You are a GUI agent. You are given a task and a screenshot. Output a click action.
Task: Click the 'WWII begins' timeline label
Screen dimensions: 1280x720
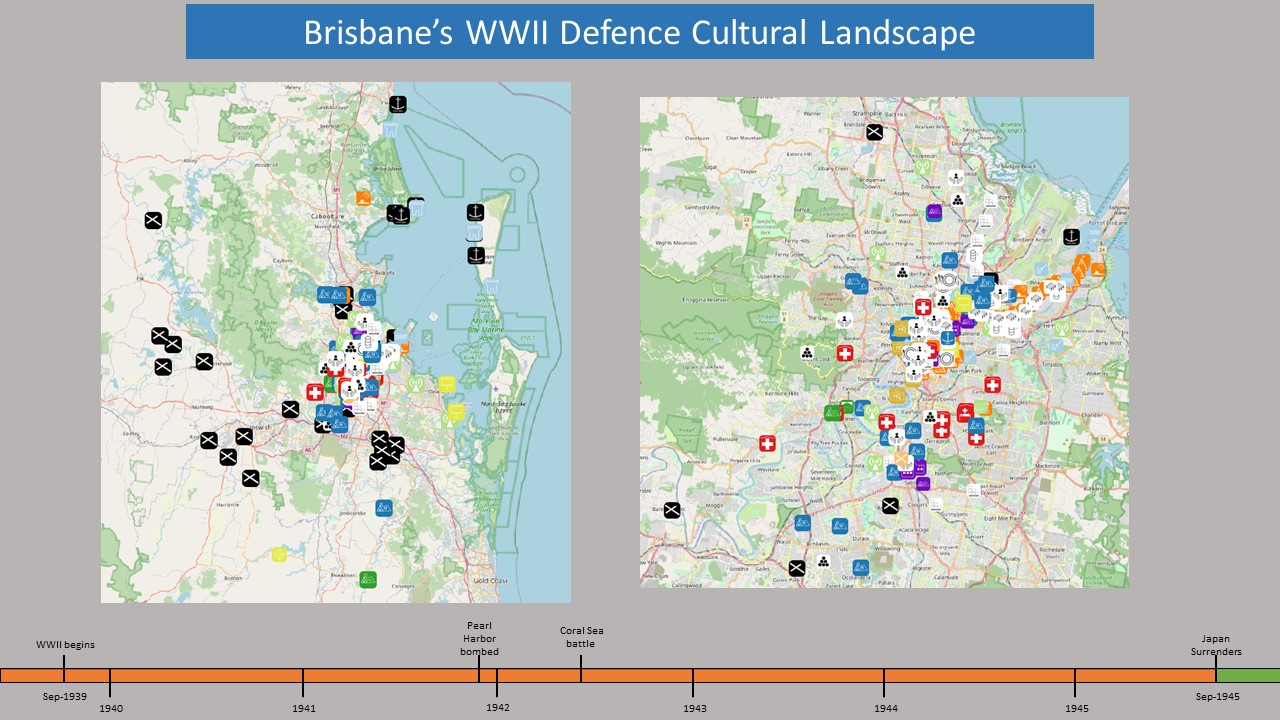point(65,645)
